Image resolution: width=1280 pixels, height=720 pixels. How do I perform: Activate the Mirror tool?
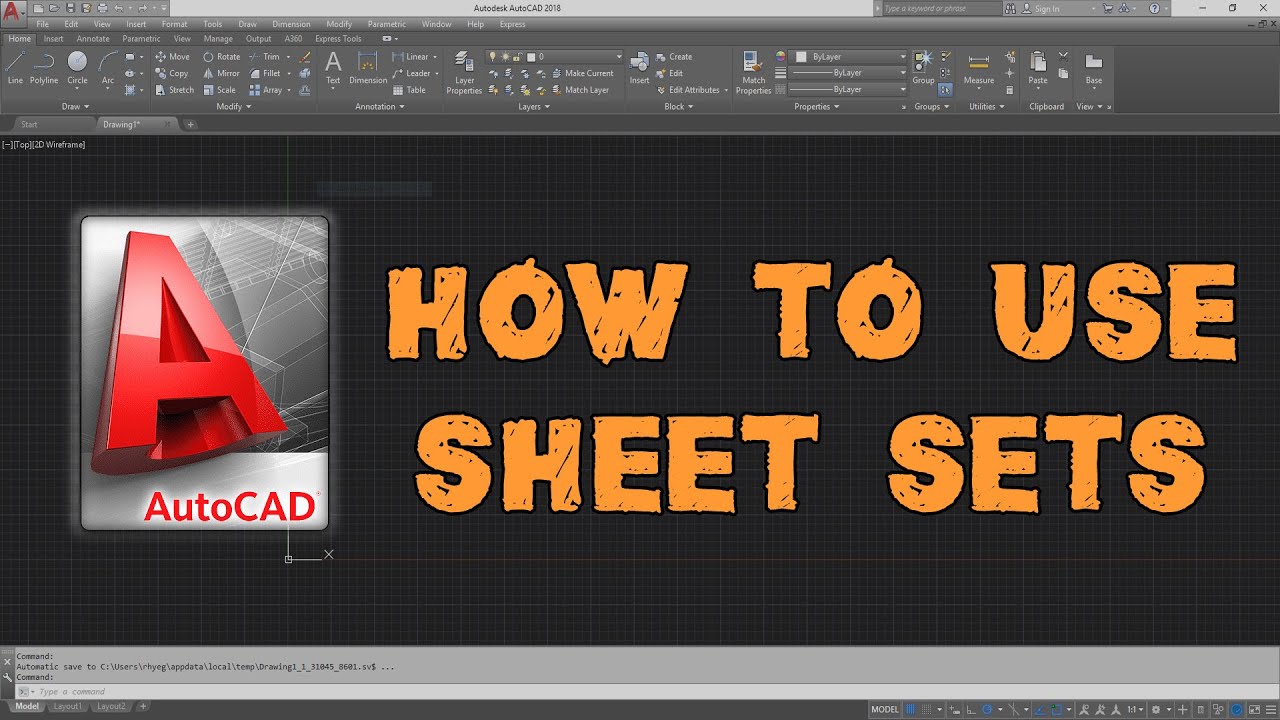221,73
